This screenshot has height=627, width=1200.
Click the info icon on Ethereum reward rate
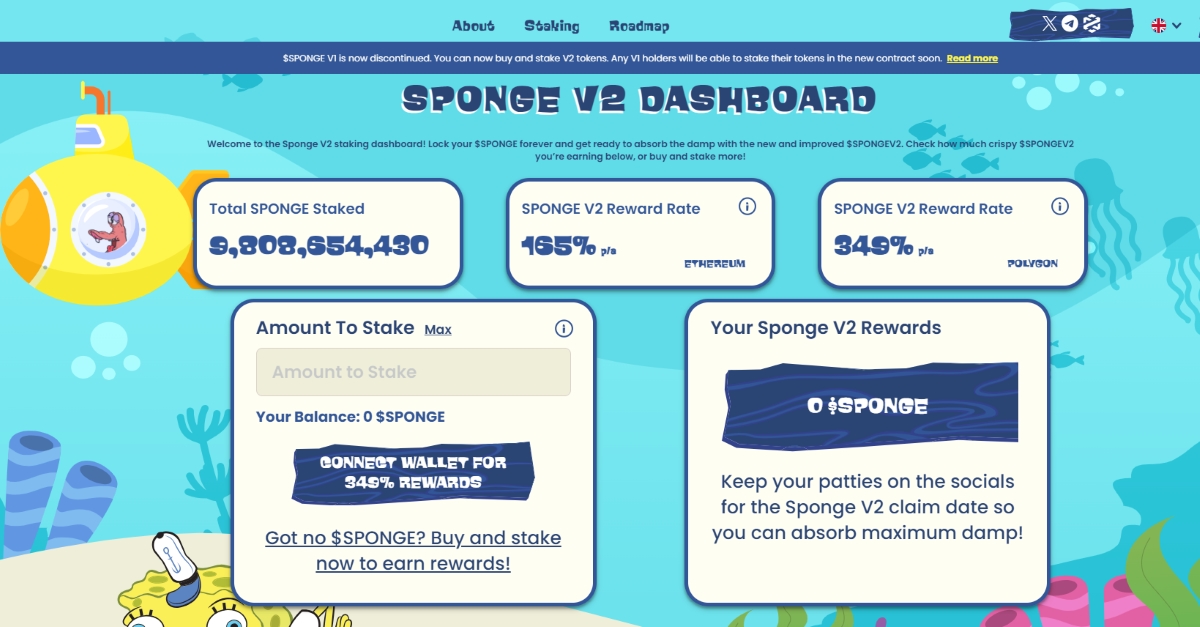coord(747,207)
